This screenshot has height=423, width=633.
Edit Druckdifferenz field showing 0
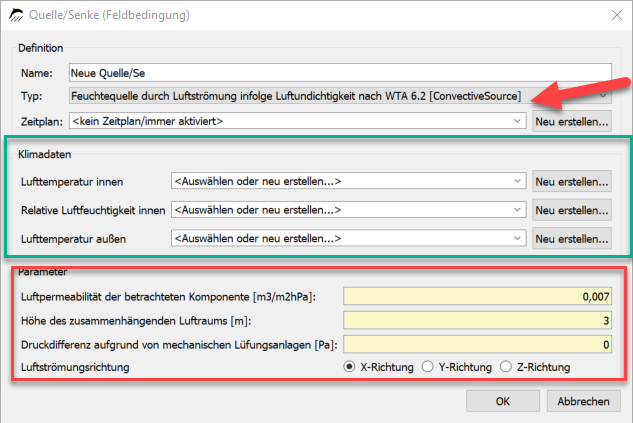[x=477, y=345]
